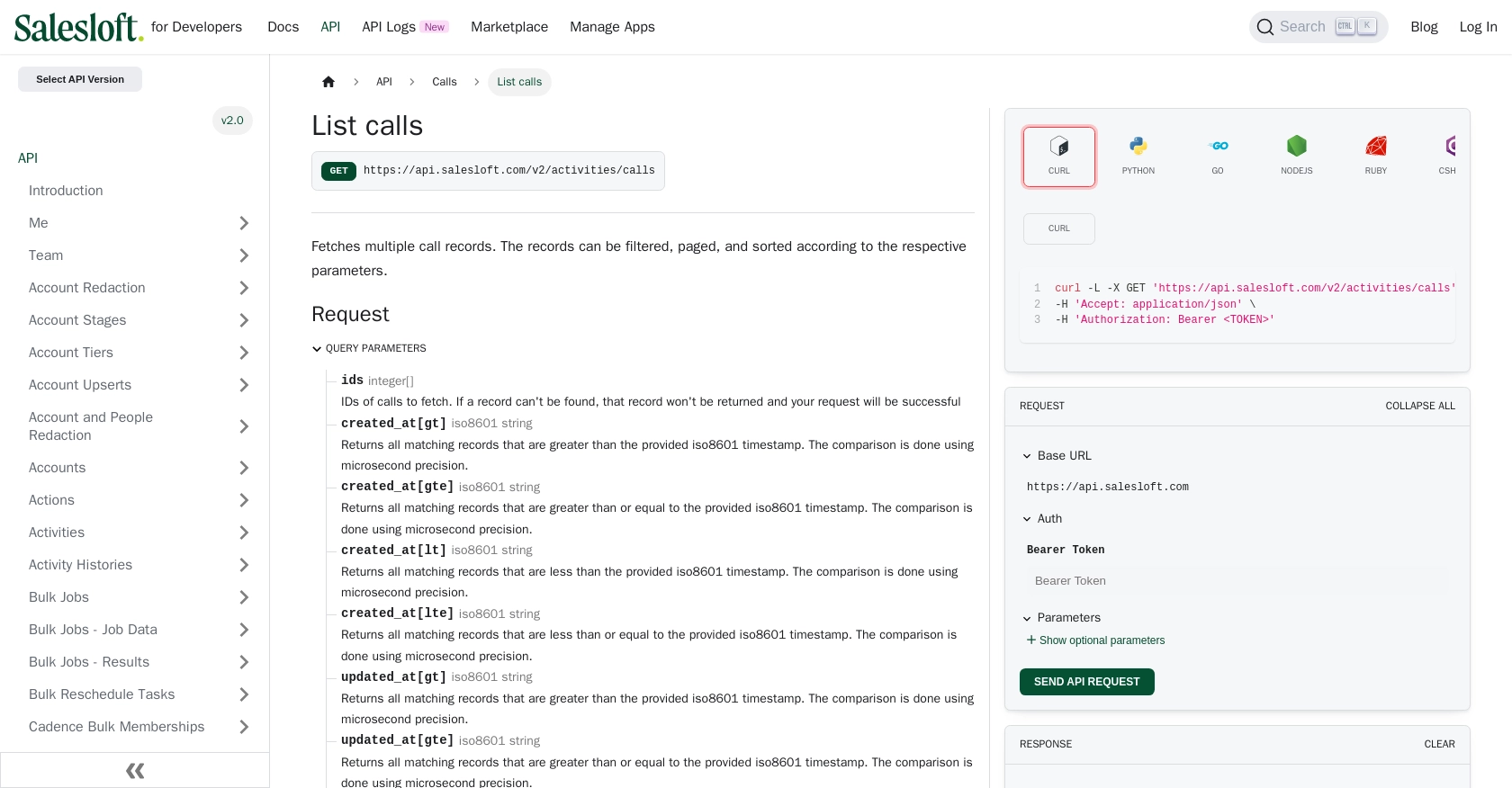
Task: Click the 'updated_at[gte]' parameter name
Action: click(x=397, y=740)
